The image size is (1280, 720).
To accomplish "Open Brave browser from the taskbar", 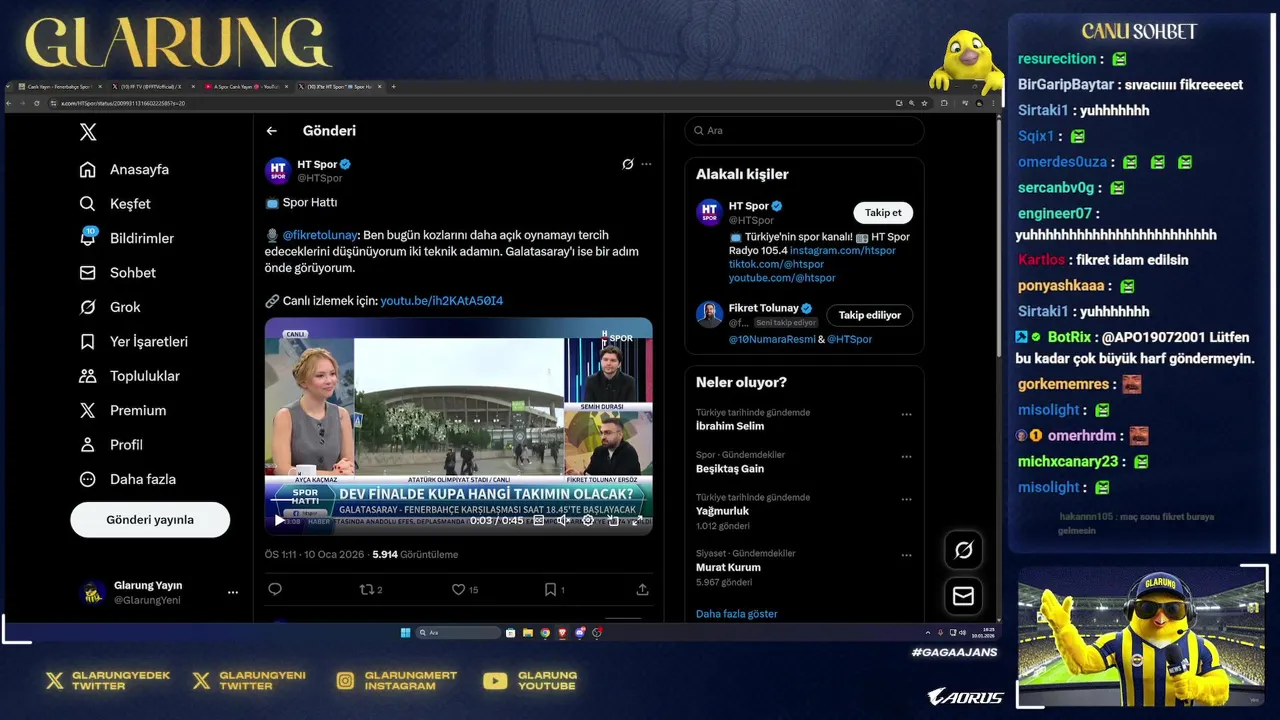I will pyautogui.click(x=562, y=632).
